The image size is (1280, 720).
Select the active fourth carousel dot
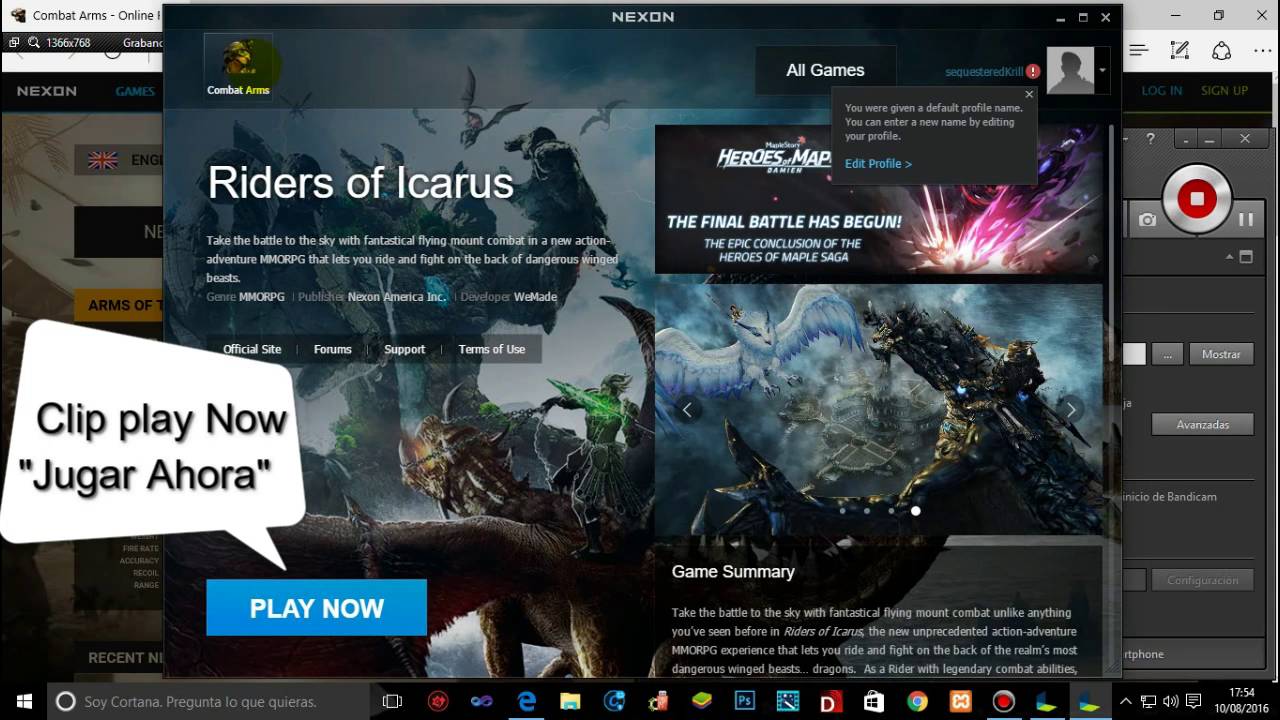(x=915, y=511)
